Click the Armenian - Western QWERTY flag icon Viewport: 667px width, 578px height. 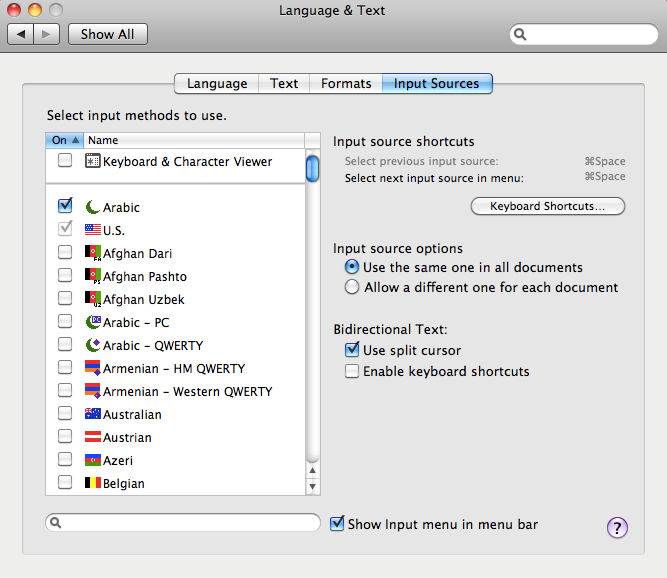[92, 391]
